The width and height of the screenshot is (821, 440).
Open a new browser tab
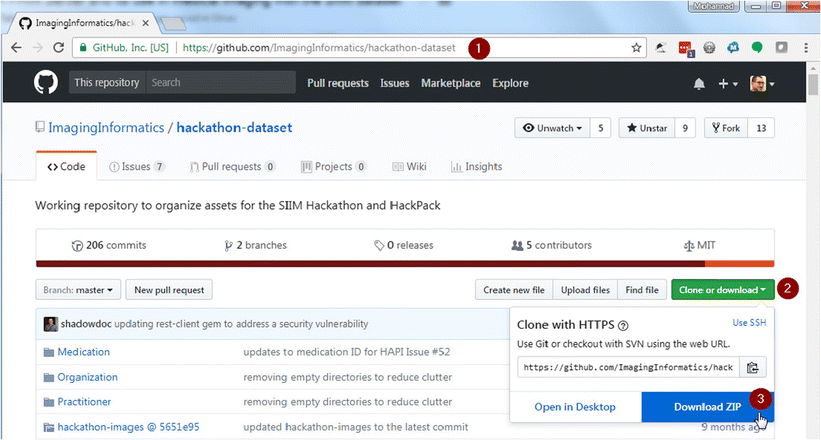[x=173, y=24]
